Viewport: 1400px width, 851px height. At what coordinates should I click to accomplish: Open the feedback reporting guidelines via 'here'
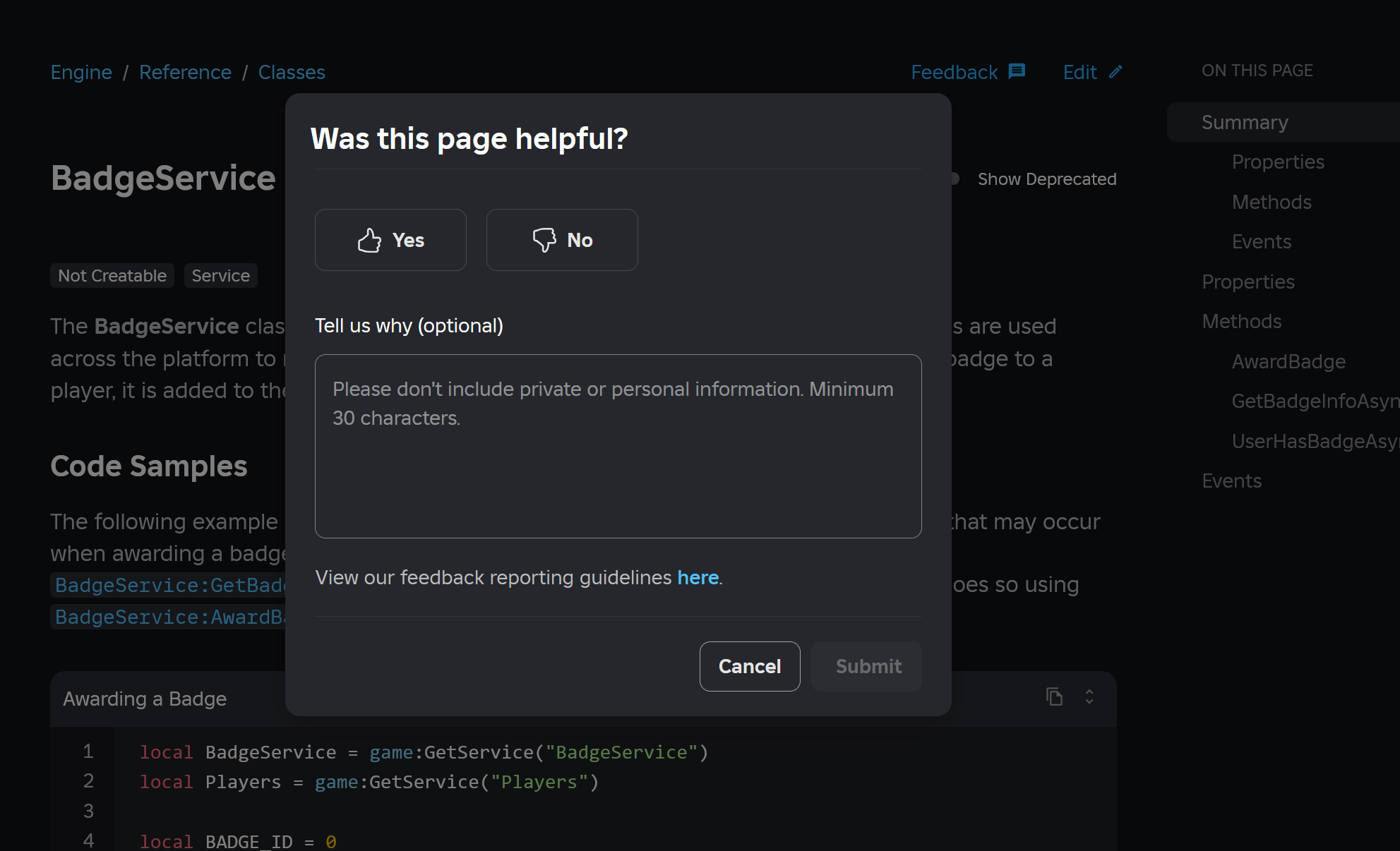(697, 577)
